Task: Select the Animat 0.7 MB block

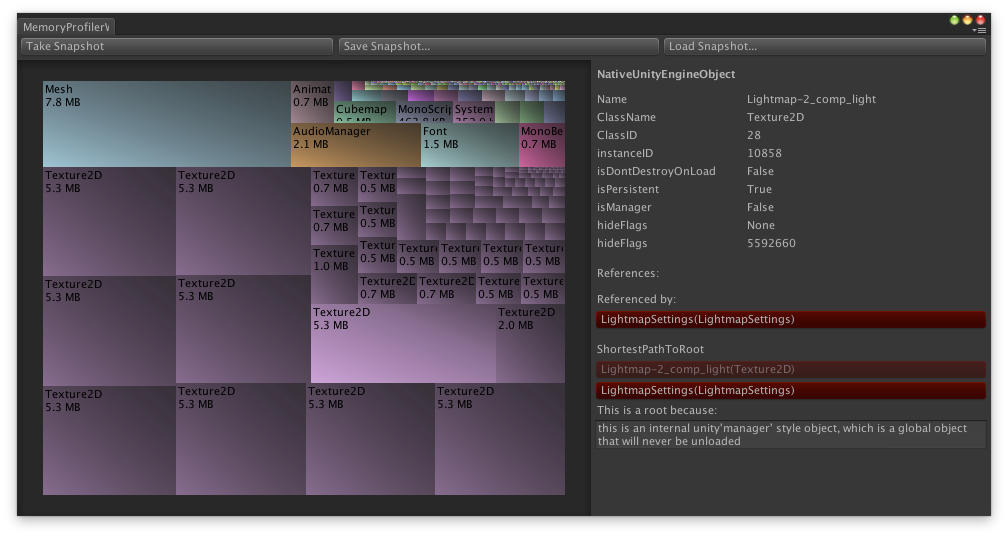Action: click(311, 102)
